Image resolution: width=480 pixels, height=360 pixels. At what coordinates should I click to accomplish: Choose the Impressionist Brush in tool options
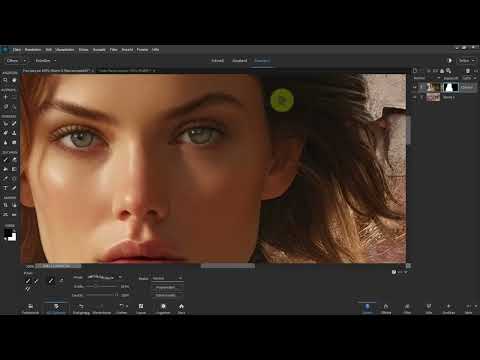click(x=36, y=281)
